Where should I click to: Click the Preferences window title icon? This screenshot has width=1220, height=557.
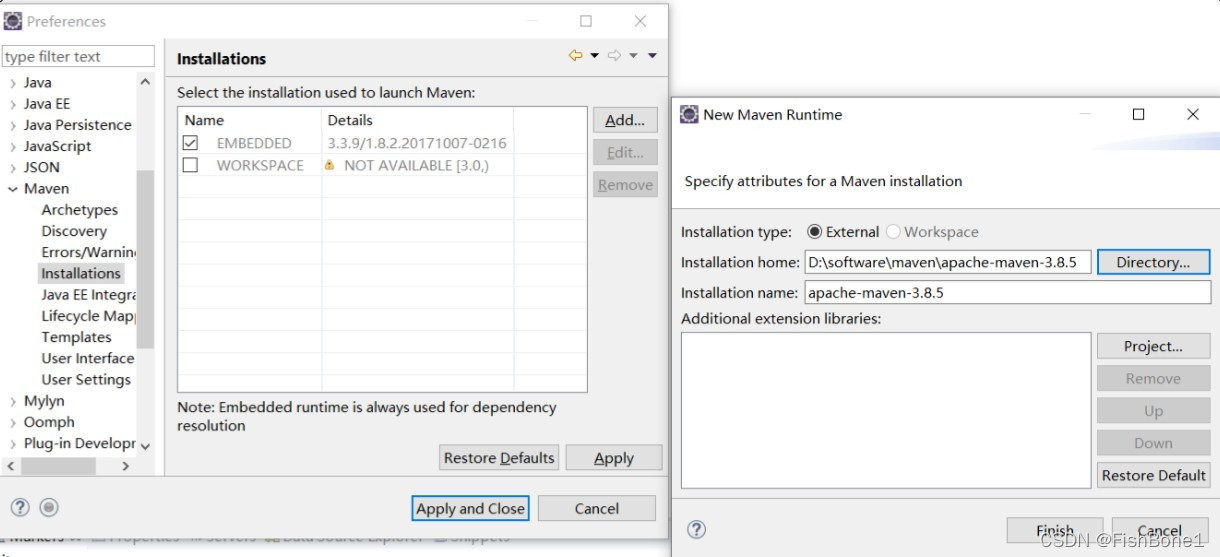13,21
